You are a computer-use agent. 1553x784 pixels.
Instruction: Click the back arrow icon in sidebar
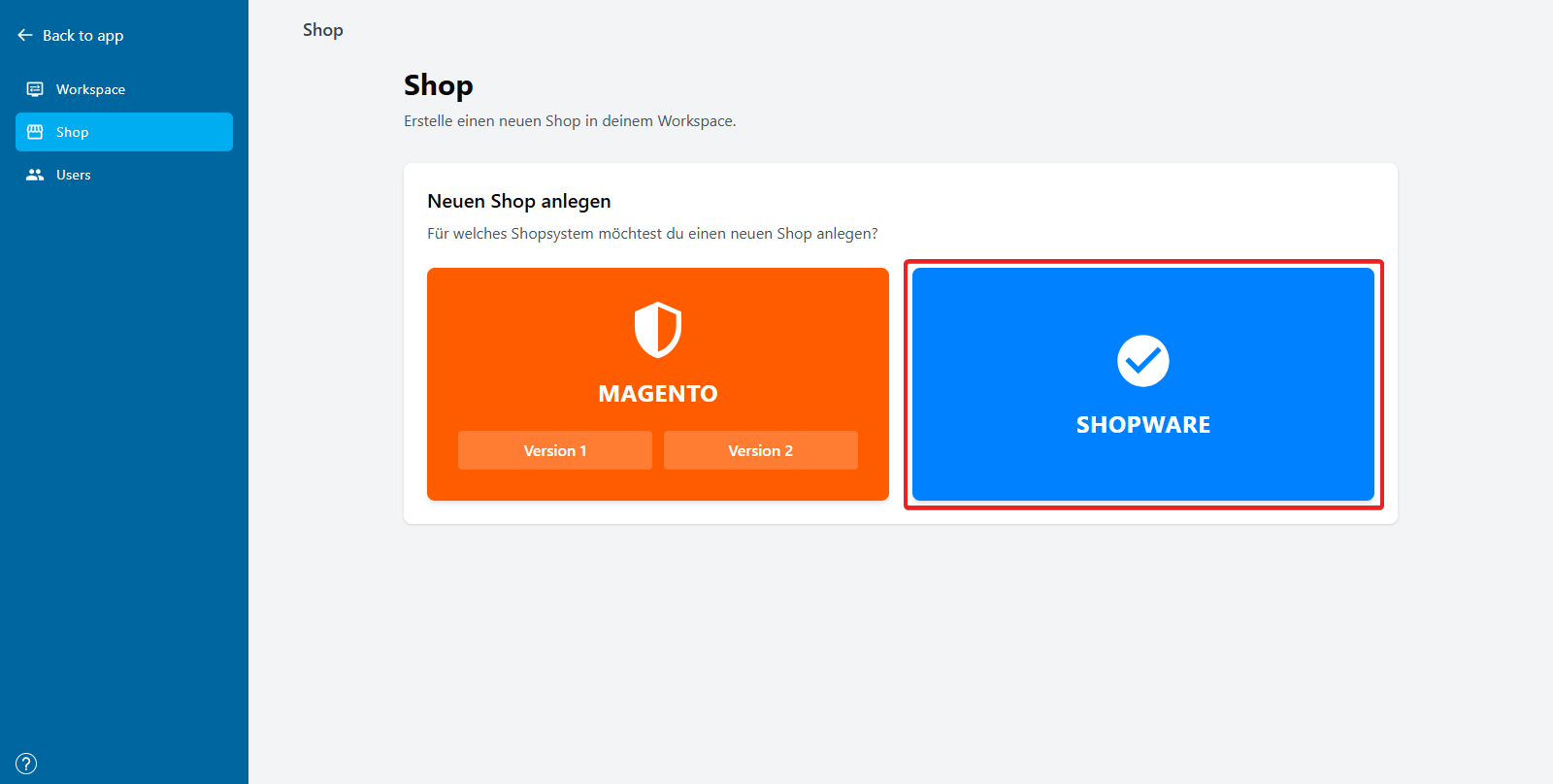(x=25, y=35)
